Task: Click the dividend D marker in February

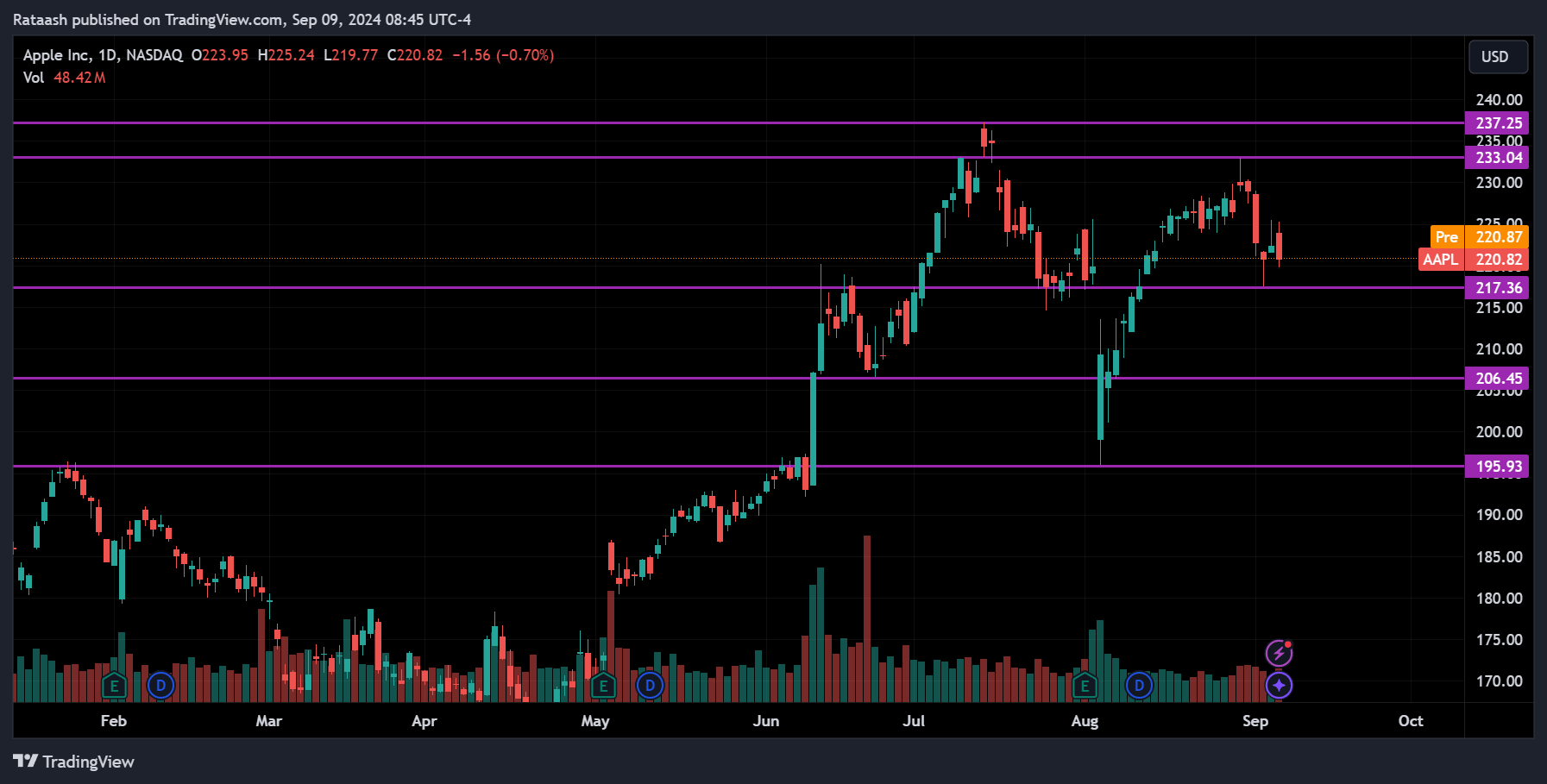Action: 160,686
